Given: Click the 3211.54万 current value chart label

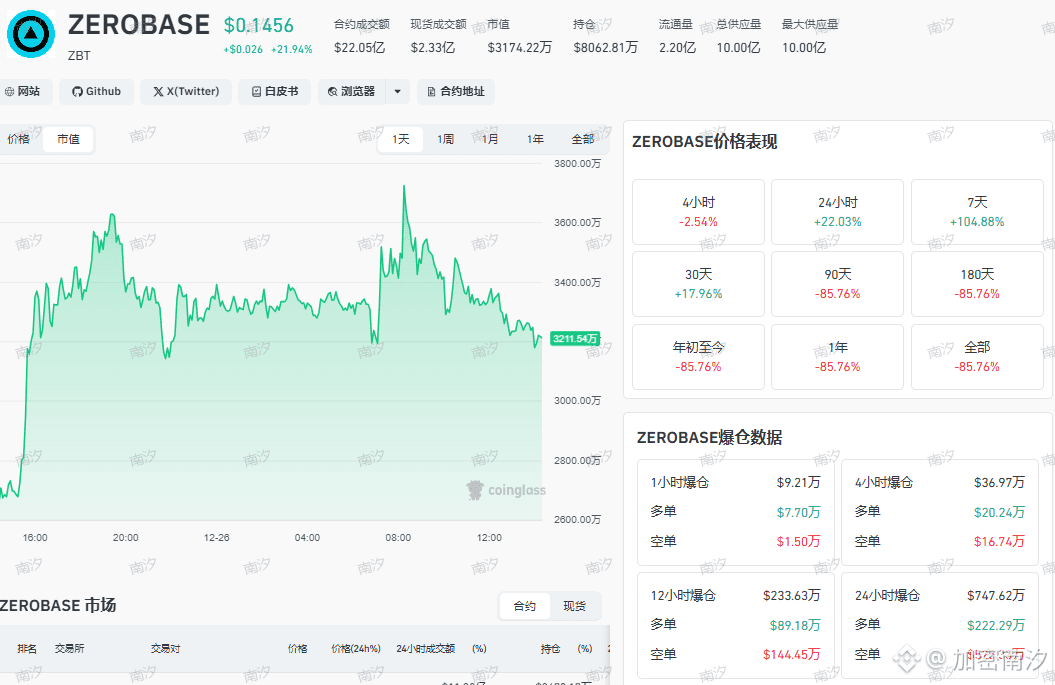Looking at the screenshot, I should (575, 338).
